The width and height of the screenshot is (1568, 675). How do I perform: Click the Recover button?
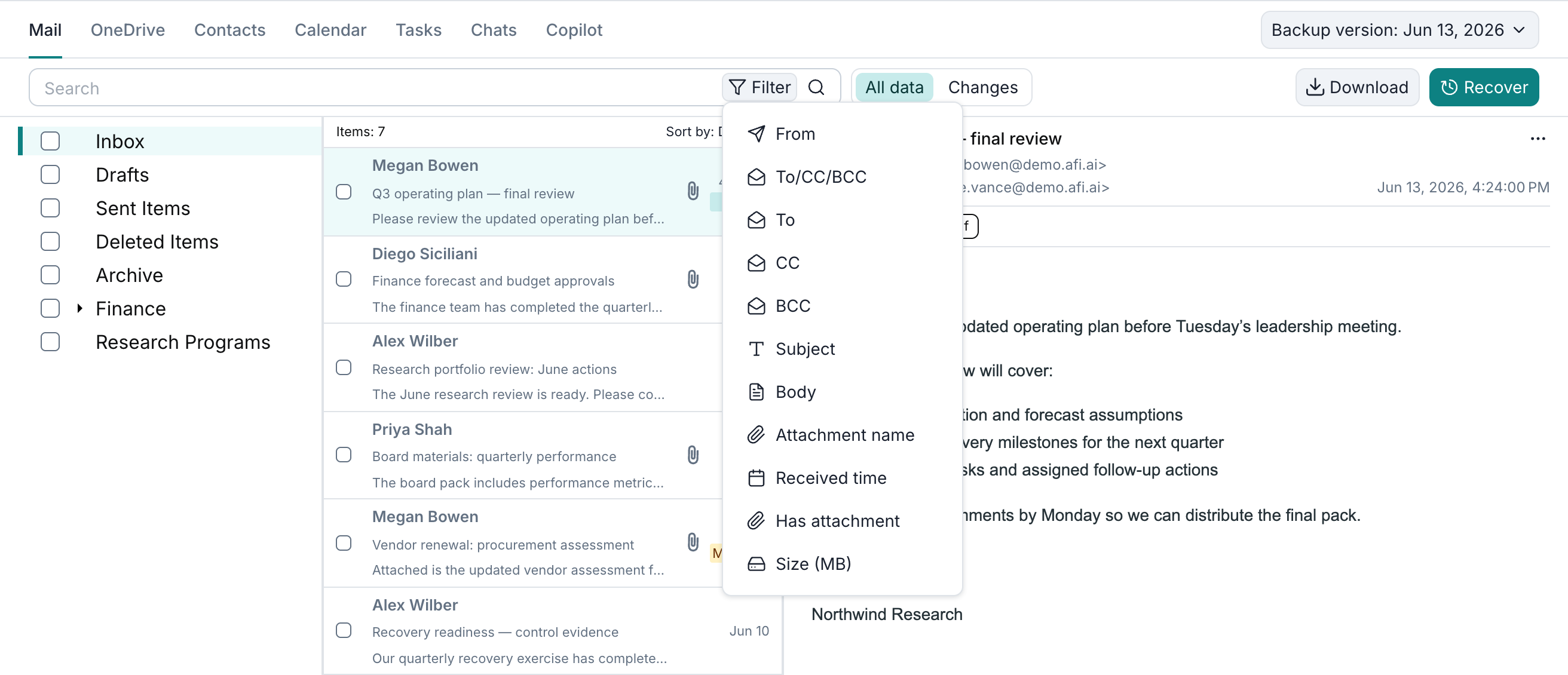click(x=1484, y=87)
